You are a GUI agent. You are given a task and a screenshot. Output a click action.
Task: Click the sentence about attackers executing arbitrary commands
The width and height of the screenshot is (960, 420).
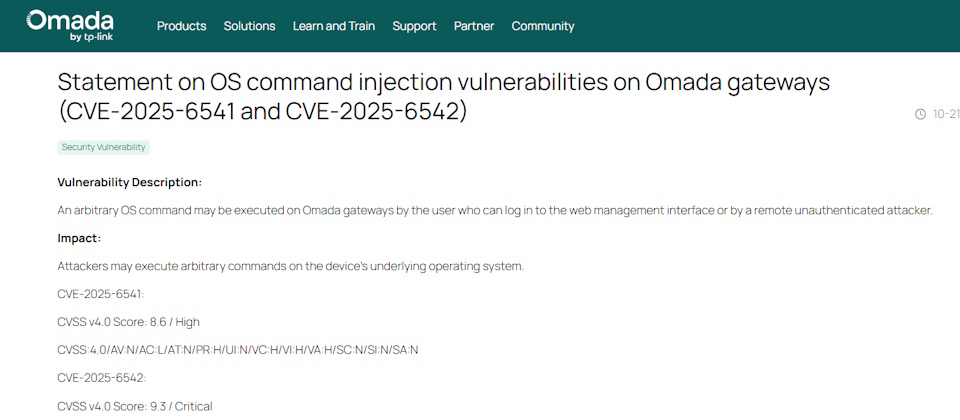(290, 266)
